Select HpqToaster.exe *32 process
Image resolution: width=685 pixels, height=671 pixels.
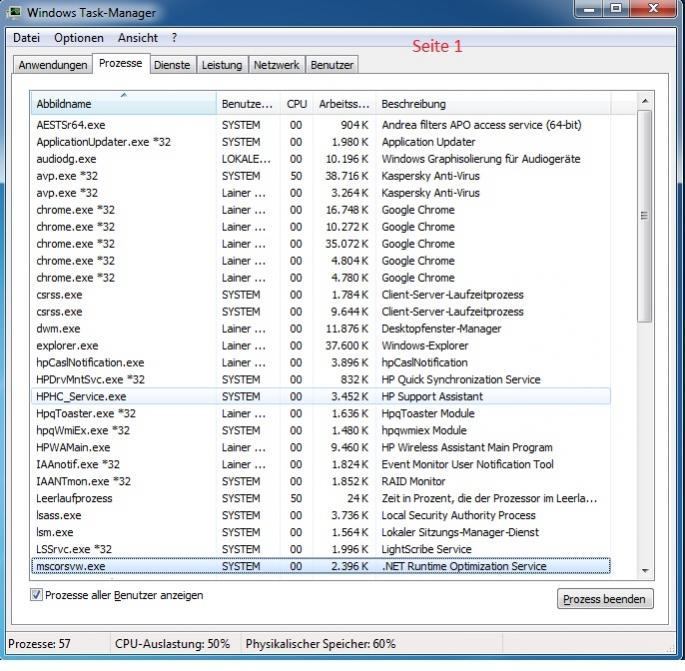pos(321,414)
